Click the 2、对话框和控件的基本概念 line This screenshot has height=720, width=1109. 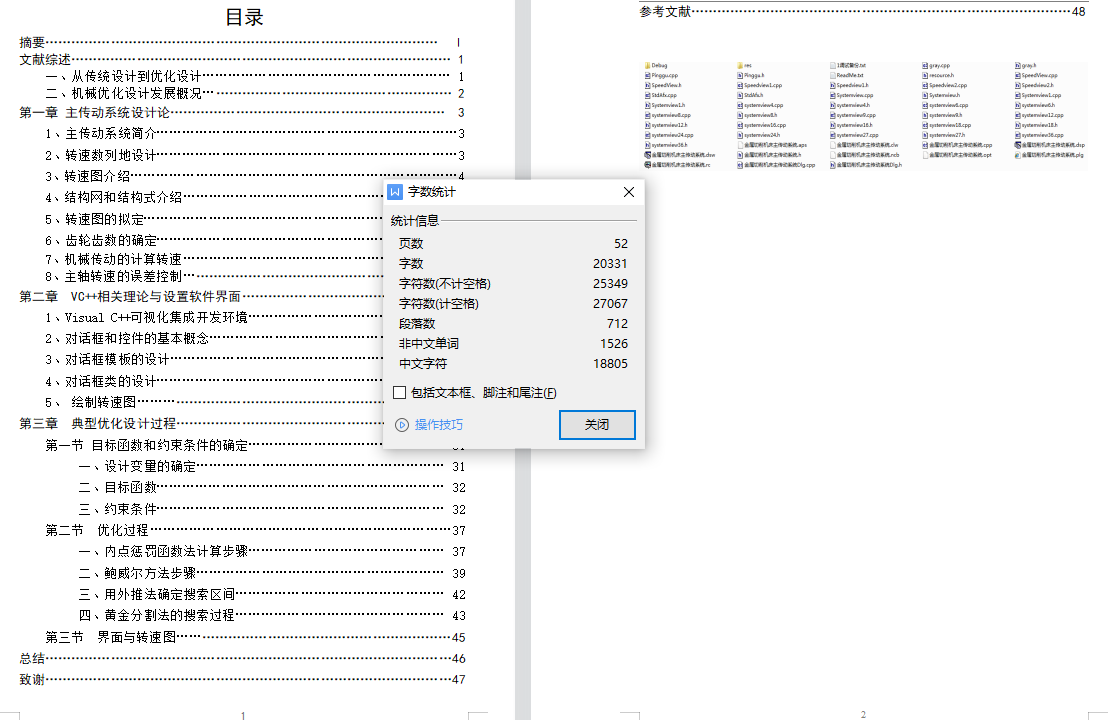pyautogui.click(x=214, y=338)
